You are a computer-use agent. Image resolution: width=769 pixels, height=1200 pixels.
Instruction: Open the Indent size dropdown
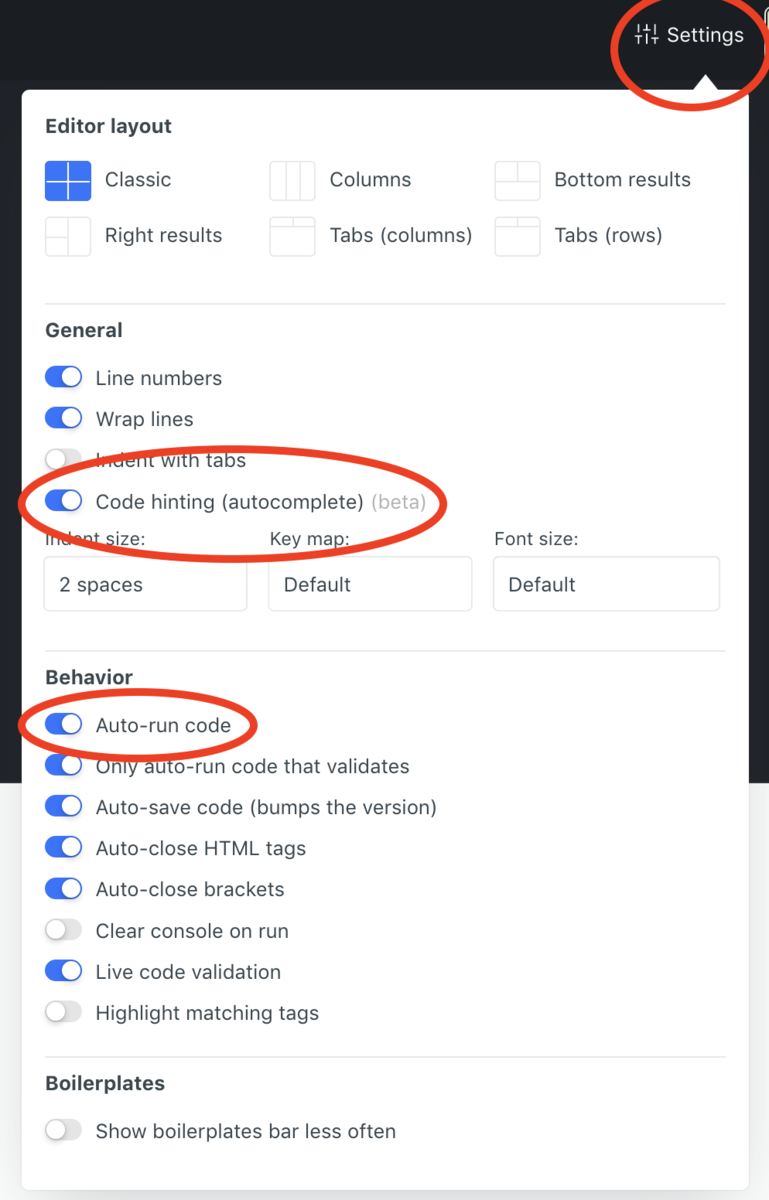(x=146, y=584)
